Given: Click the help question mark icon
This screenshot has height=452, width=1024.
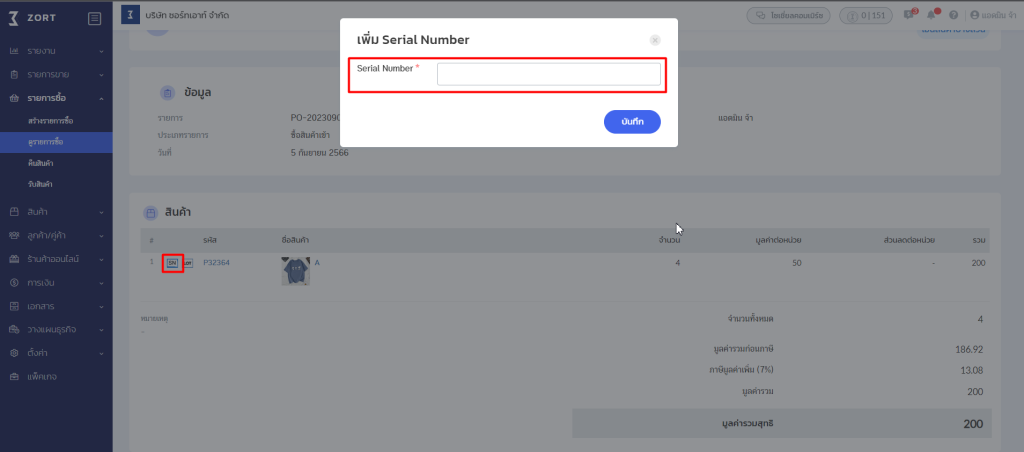Looking at the screenshot, I should 953,16.
